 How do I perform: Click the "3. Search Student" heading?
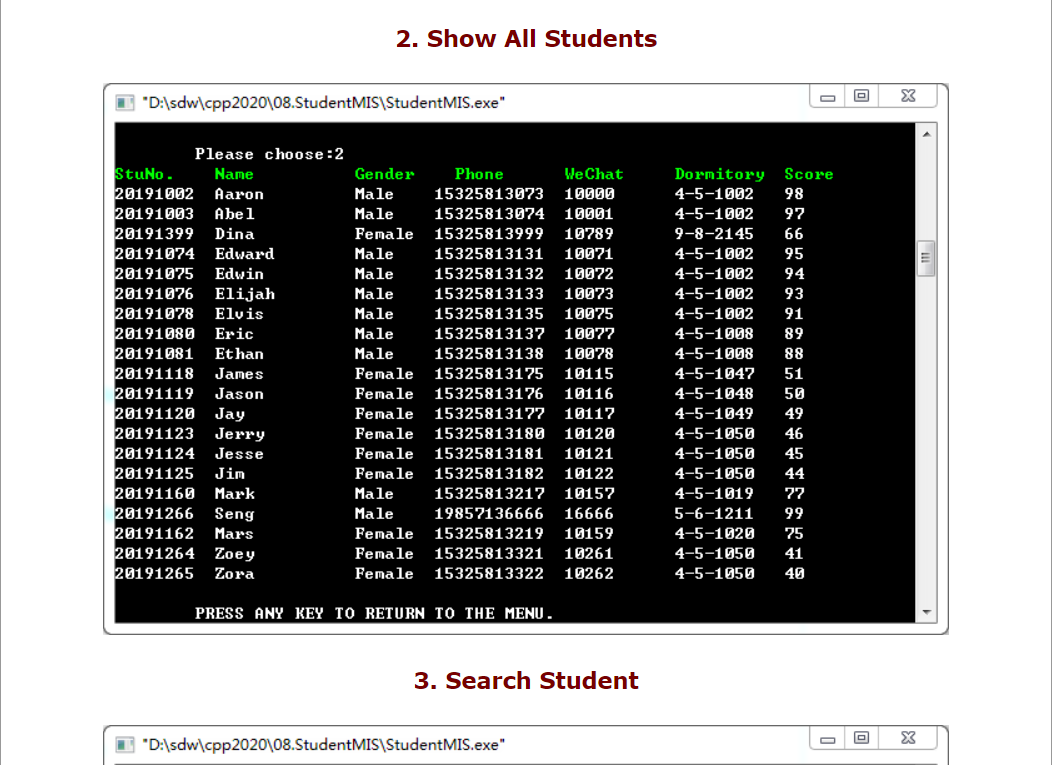tap(527, 680)
